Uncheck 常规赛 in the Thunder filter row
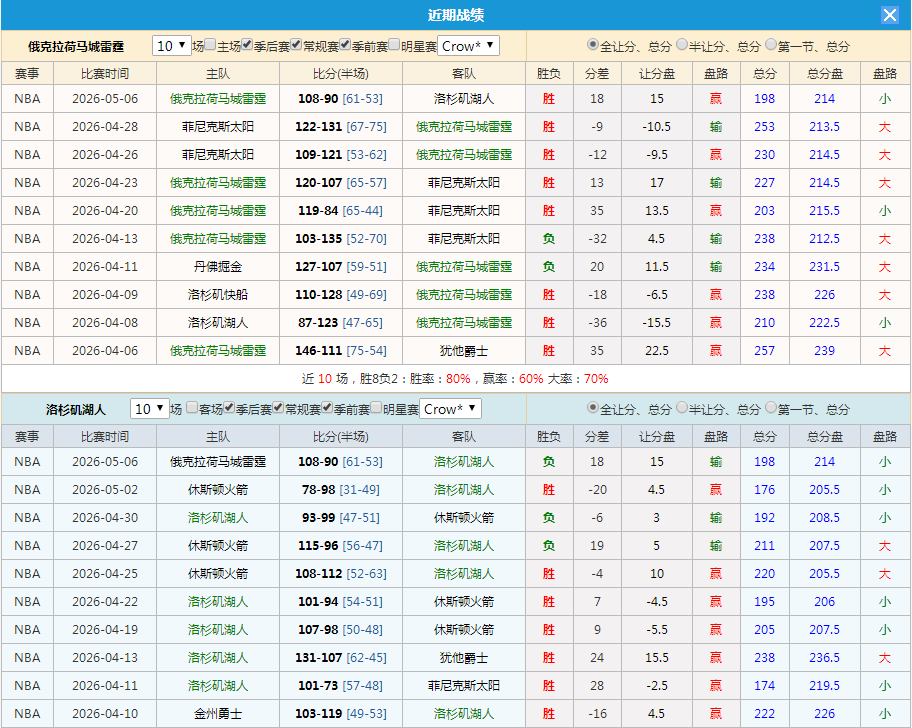This screenshot has width=912, height=728. (x=296, y=45)
